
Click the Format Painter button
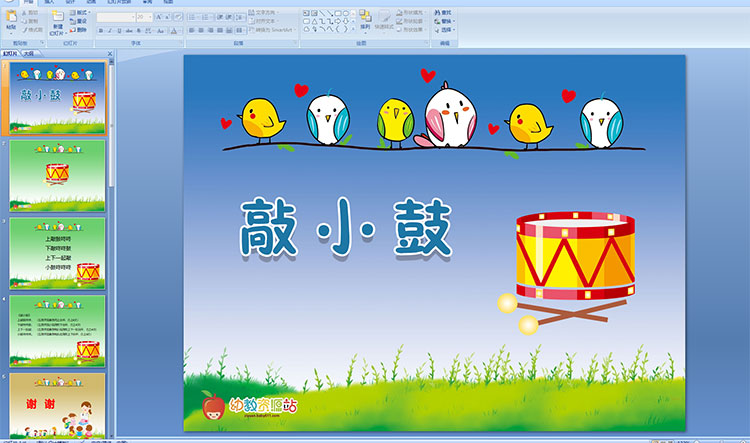[x=33, y=30]
